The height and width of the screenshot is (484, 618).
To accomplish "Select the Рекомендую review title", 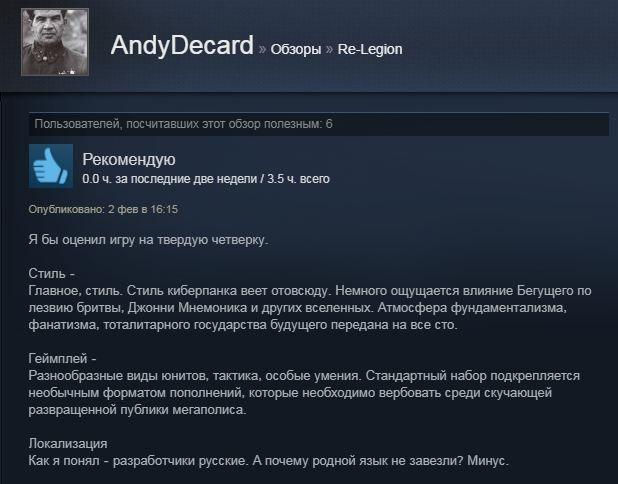I will (x=129, y=159).
